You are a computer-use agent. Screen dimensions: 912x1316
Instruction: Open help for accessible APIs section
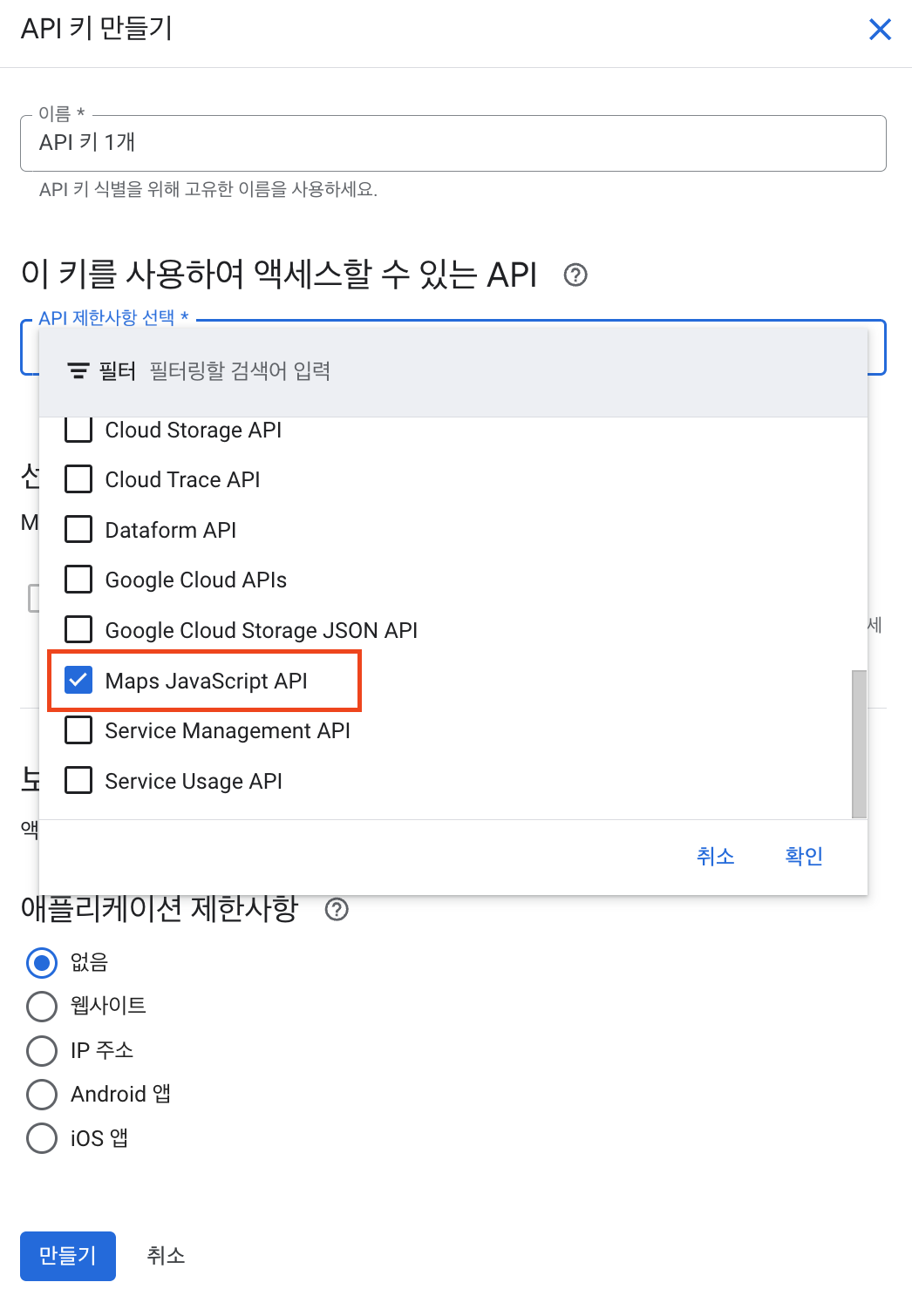(x=575, y=275)
